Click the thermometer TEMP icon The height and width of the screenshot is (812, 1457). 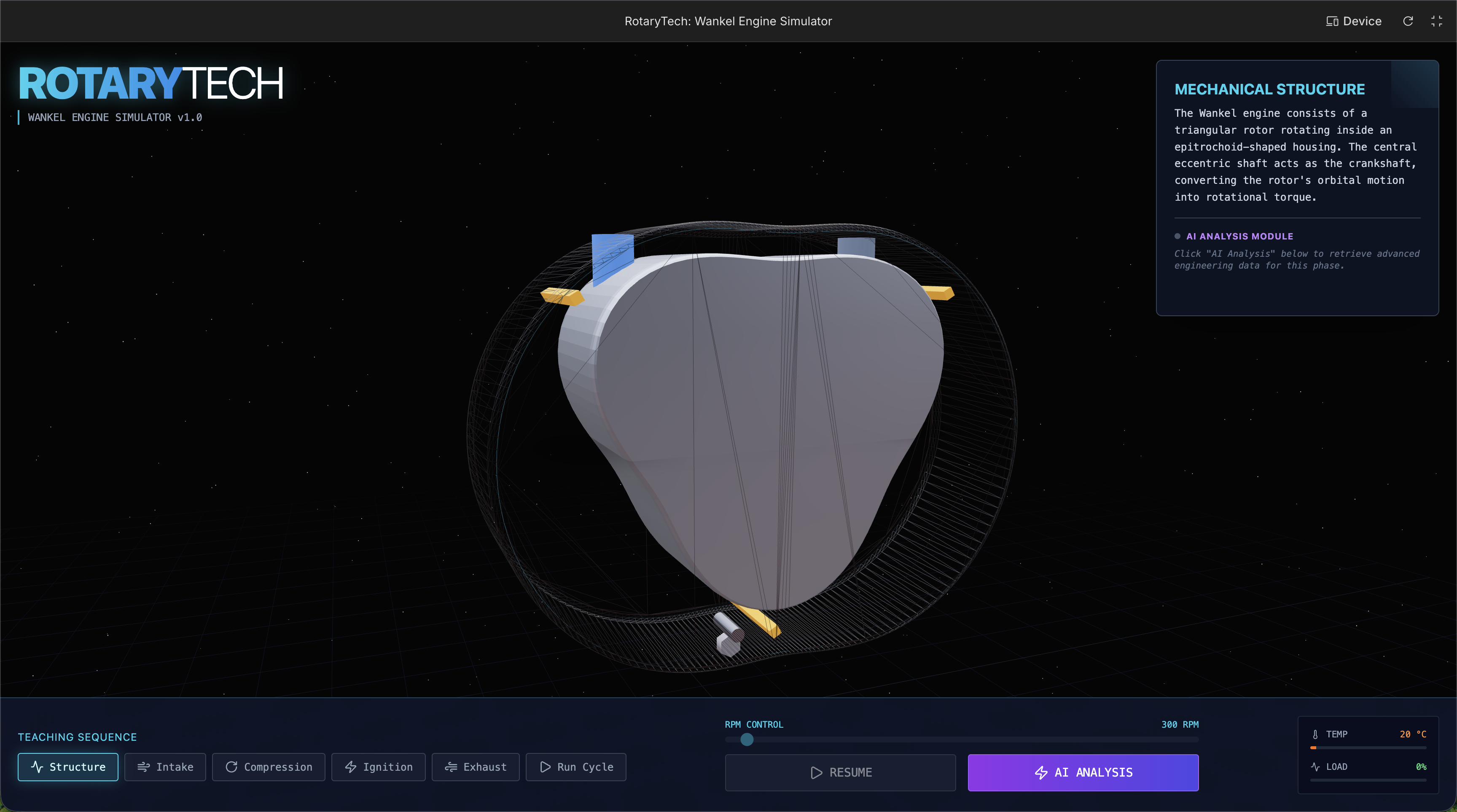[x=1315, y=734]
